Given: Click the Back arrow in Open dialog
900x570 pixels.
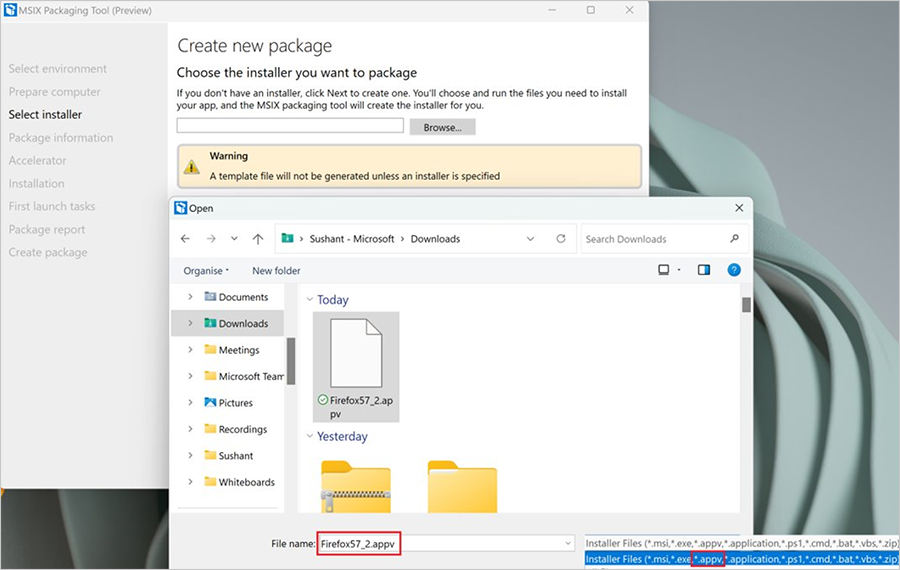Looking at the screenshot, I should (185, 239).
